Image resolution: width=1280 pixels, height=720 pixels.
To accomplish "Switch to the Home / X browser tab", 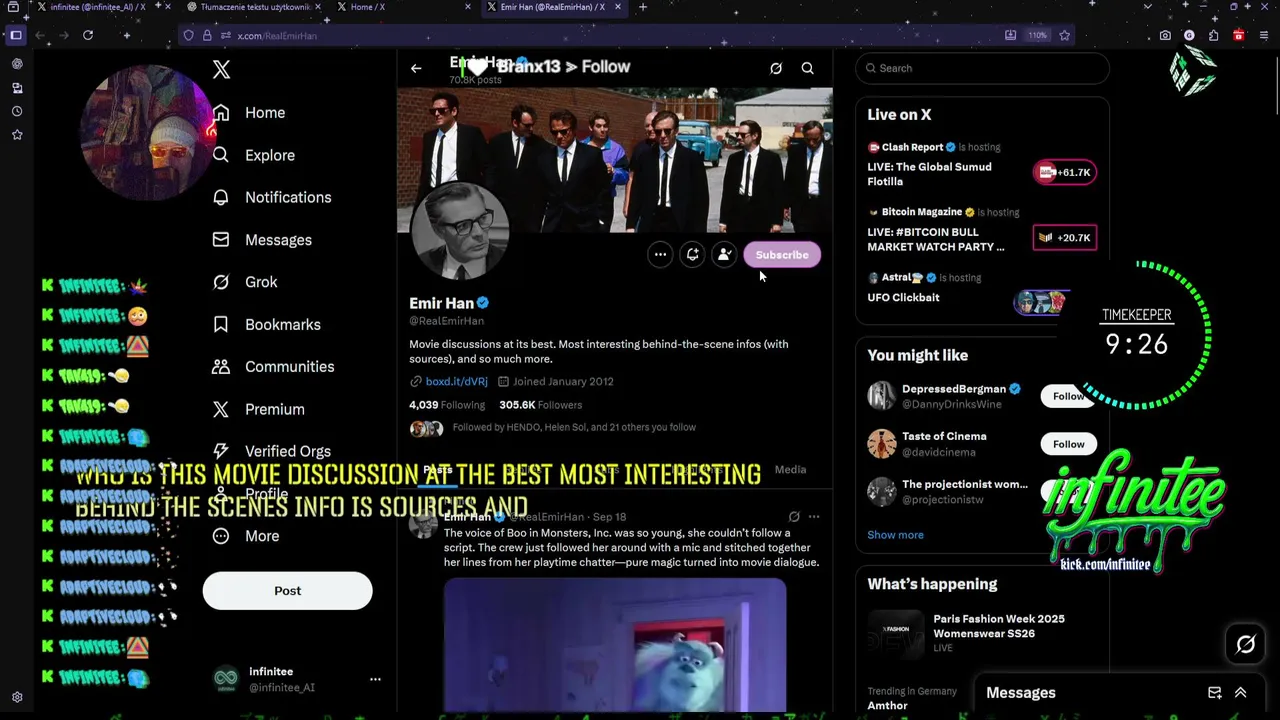I will click(400, 7).
